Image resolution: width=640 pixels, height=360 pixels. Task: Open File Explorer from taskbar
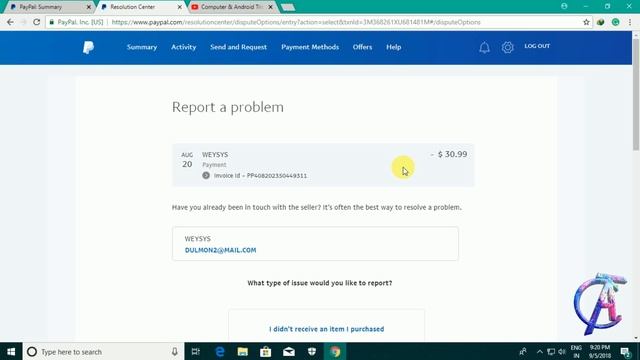pyautogui.click(x=243, y=351)
